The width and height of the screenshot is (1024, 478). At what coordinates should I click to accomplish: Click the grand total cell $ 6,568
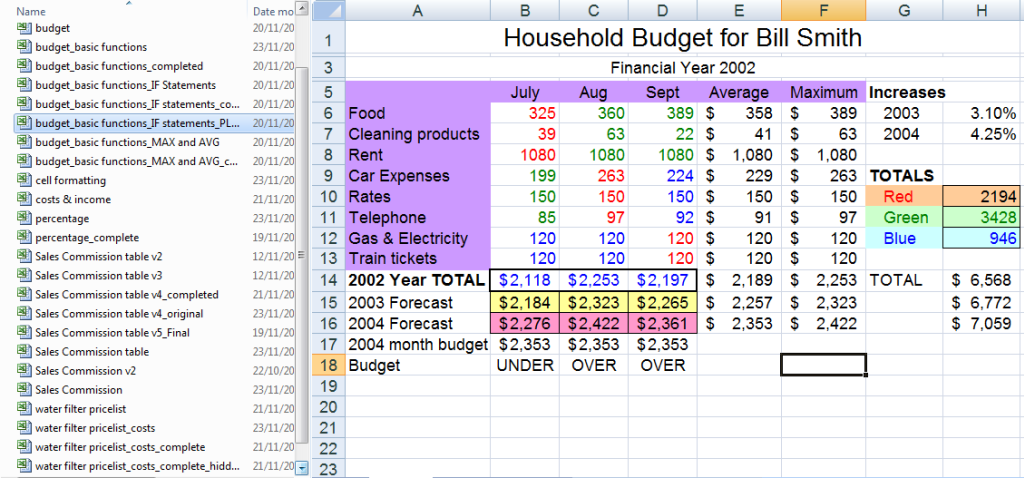983,280
